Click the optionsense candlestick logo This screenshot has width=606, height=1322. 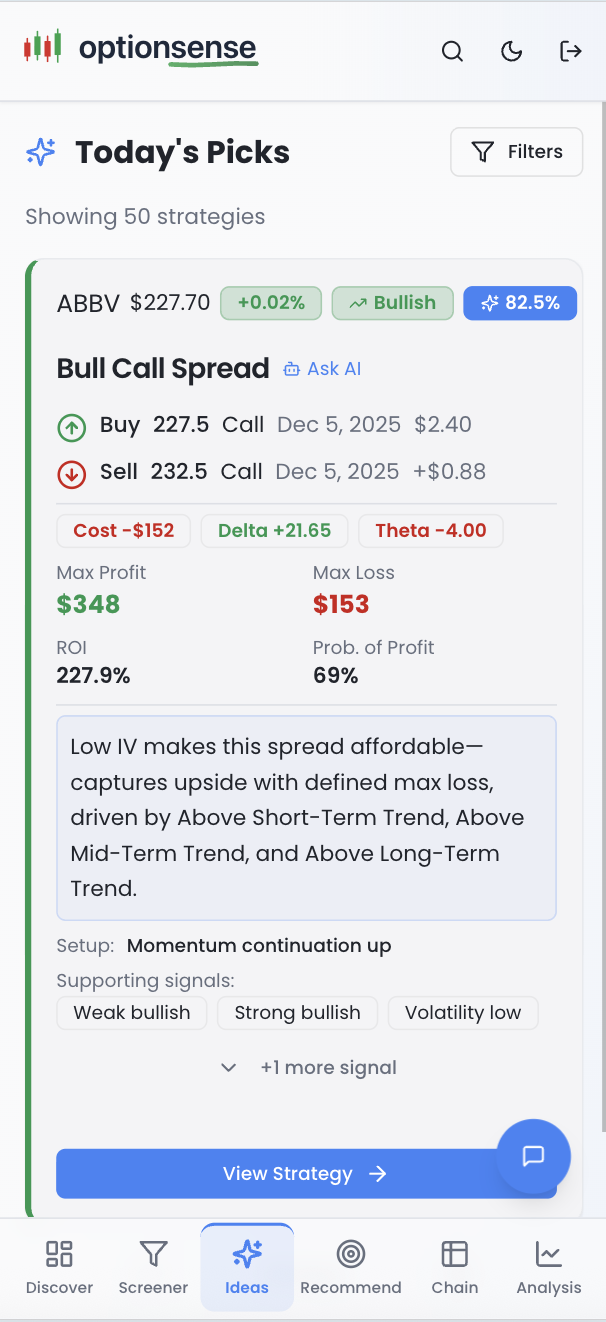click(x=43, y=47)
